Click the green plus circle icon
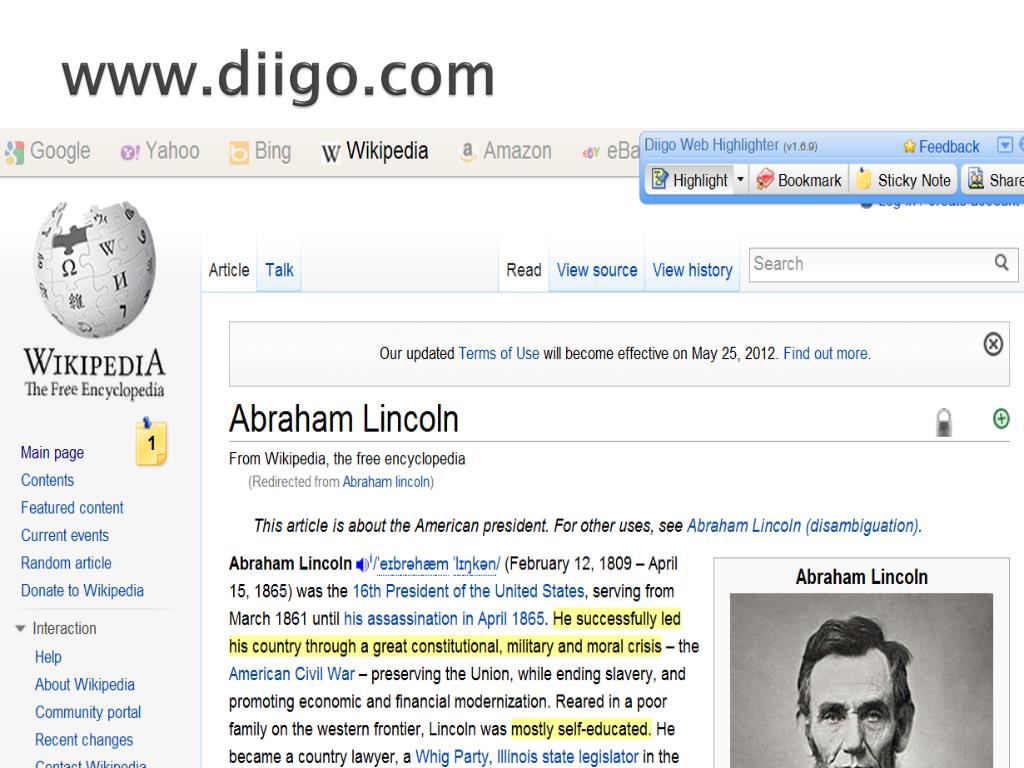Screen dimensions: 1024x768 tap(1001, 418)
